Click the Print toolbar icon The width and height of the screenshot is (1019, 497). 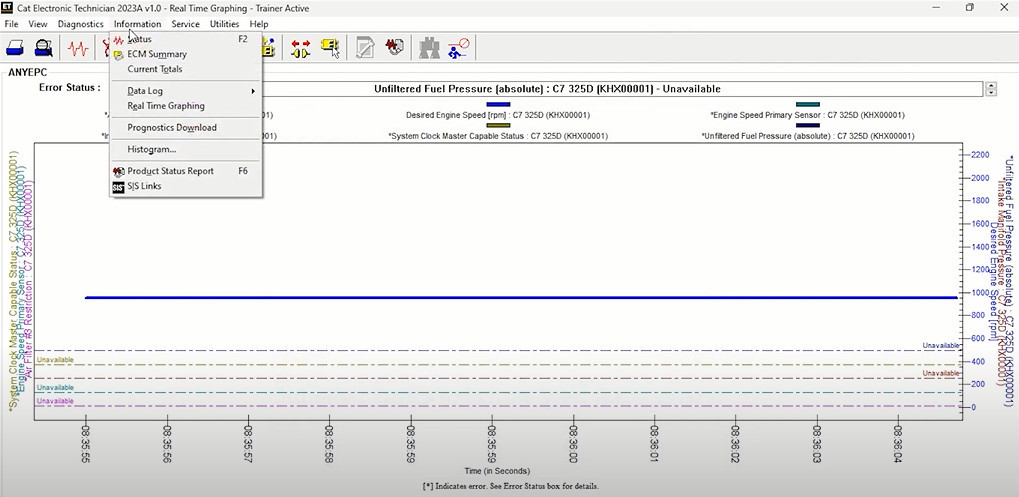pos(16,47)
